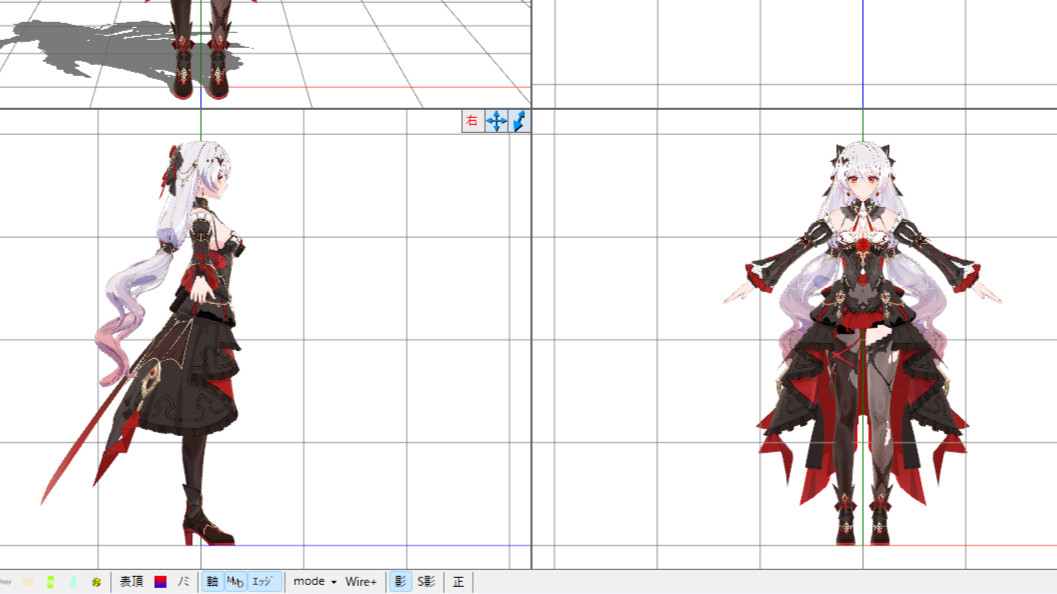This screenshot has height=594, width=1057.
Task: Click the bright green icon in bottom toolbar
Action: tap(50, 581)
